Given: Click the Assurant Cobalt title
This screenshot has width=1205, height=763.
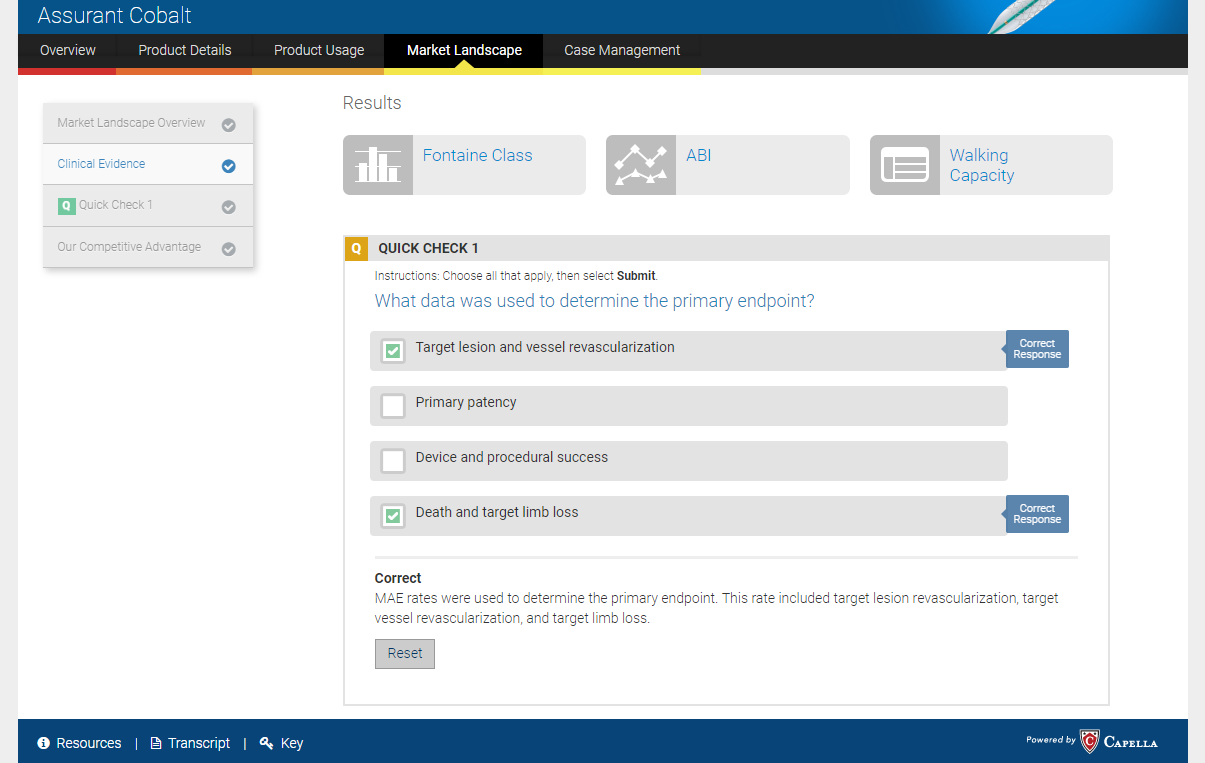Looking at the screenshot, I should tap(114, 15).
